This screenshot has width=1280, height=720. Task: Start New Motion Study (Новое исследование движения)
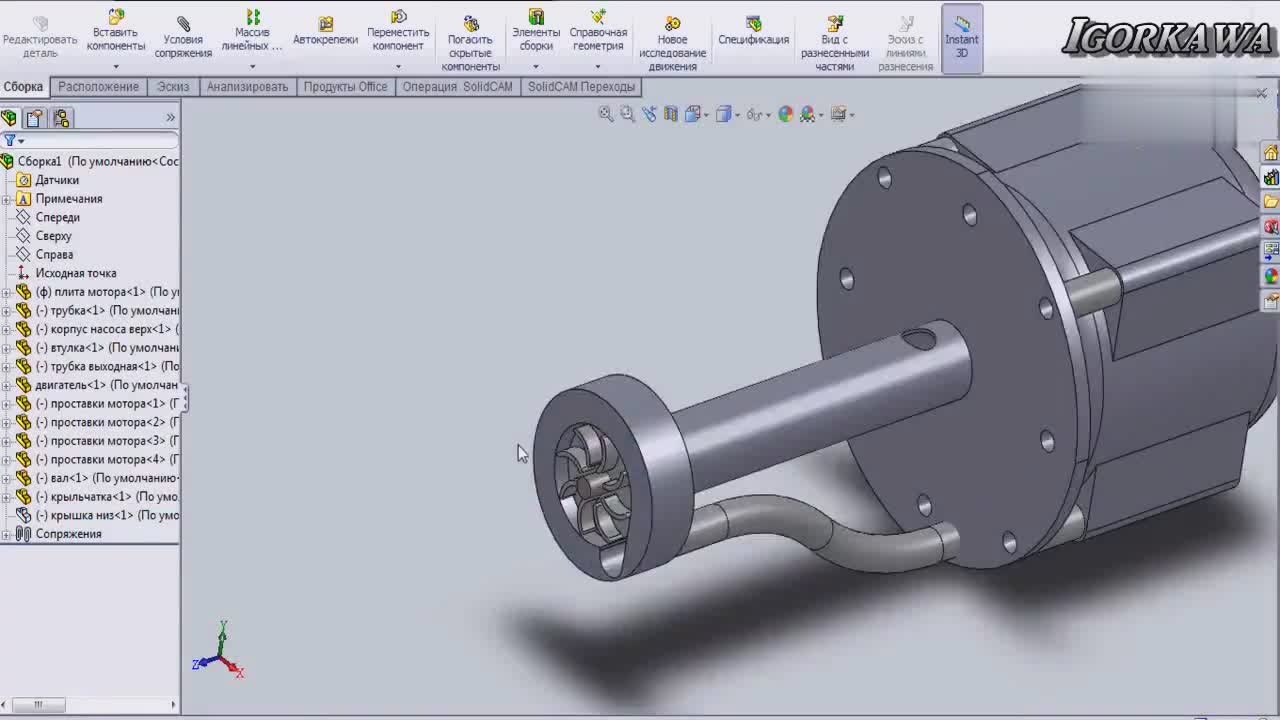672,45
